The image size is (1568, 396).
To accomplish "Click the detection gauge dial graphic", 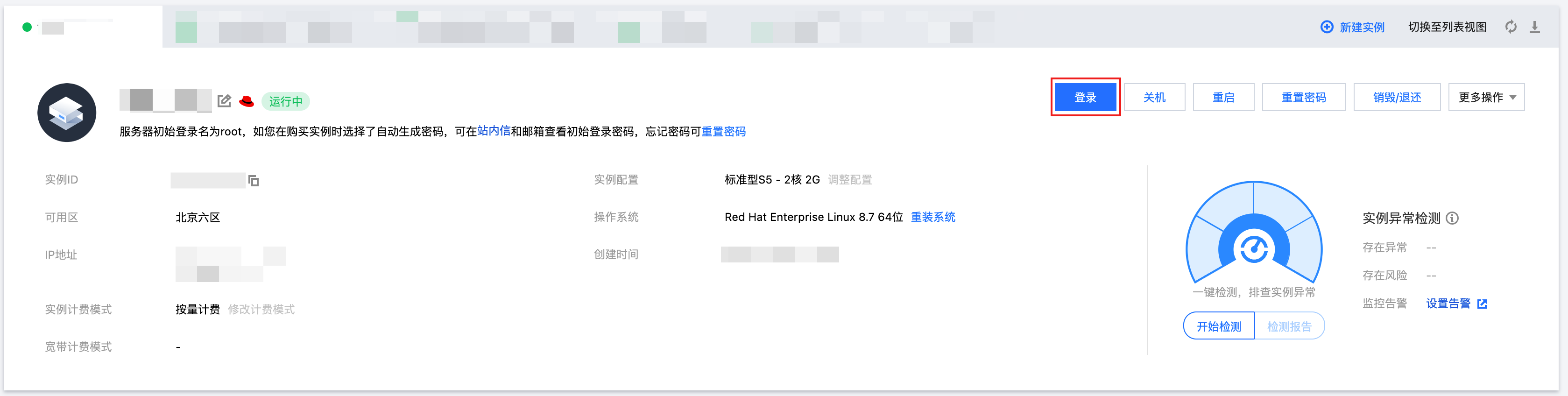I will 1254,234.
